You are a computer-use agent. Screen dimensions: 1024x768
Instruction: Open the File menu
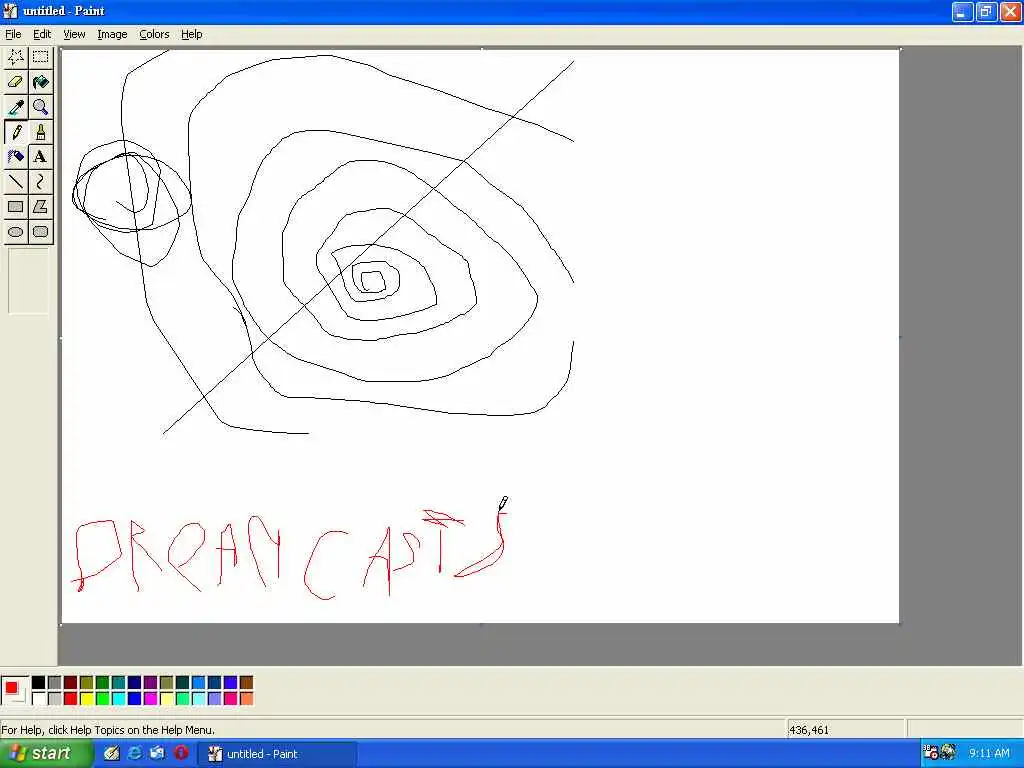click(13, 34)
